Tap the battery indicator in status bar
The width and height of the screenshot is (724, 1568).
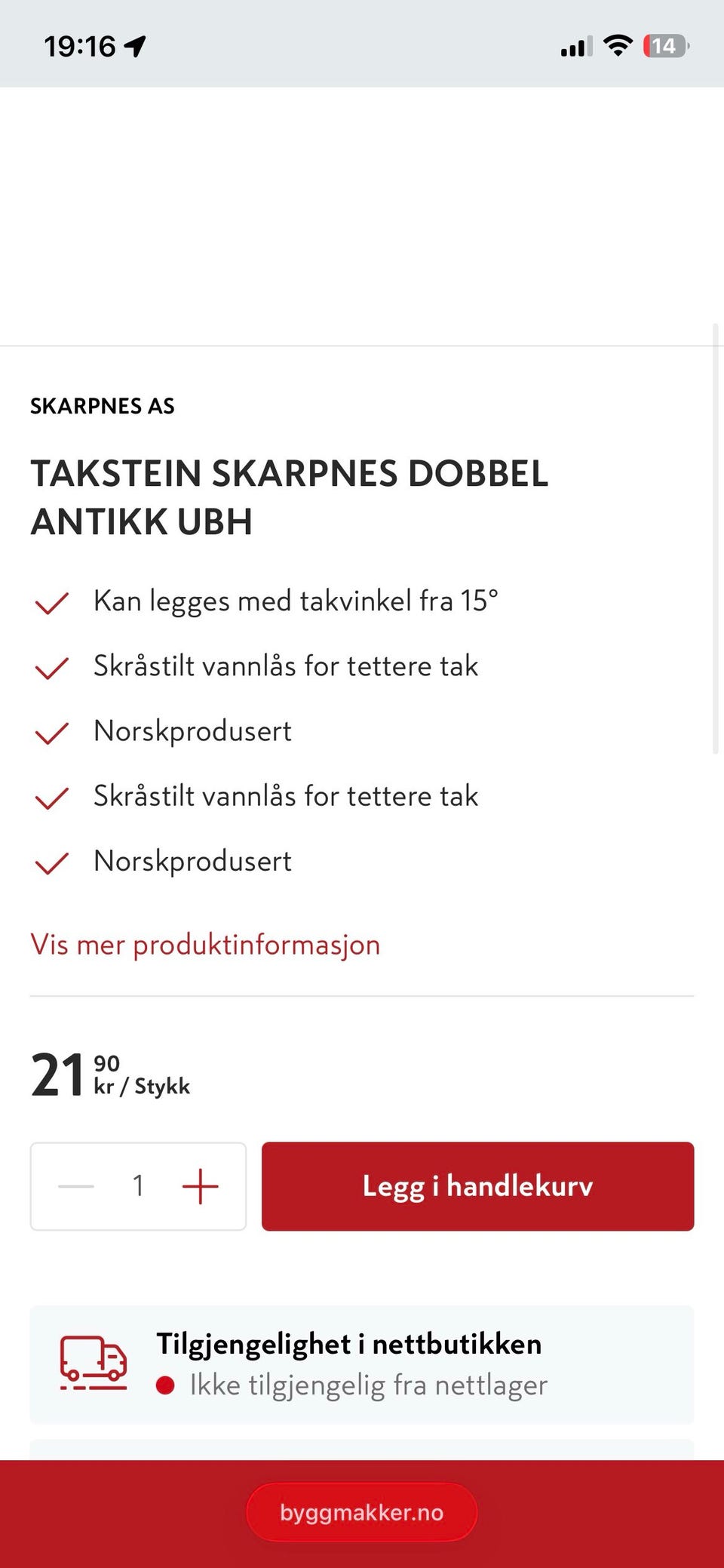(666, 46)
